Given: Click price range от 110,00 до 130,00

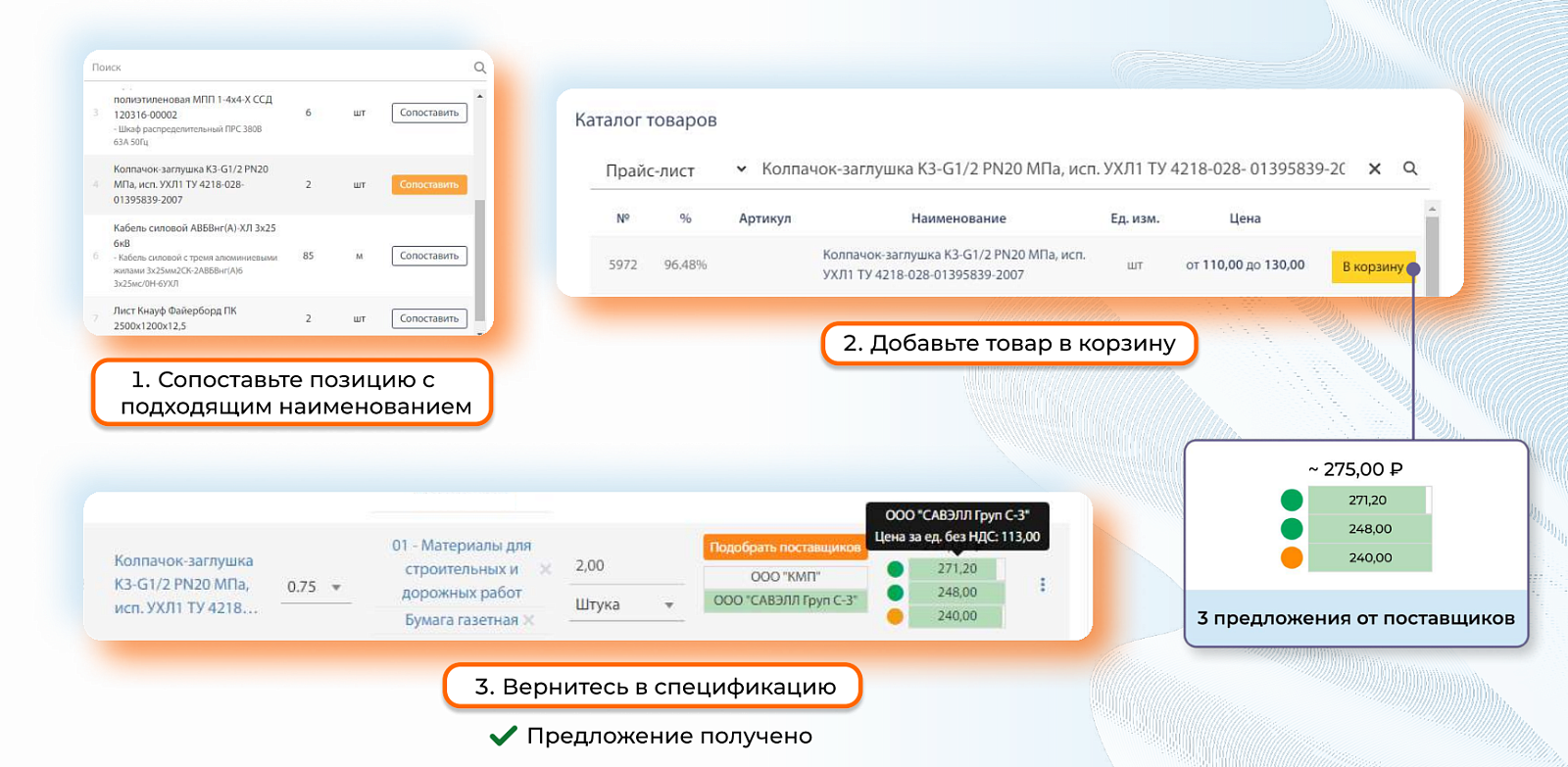Looking at the screenshot, I should point(1245,264).
